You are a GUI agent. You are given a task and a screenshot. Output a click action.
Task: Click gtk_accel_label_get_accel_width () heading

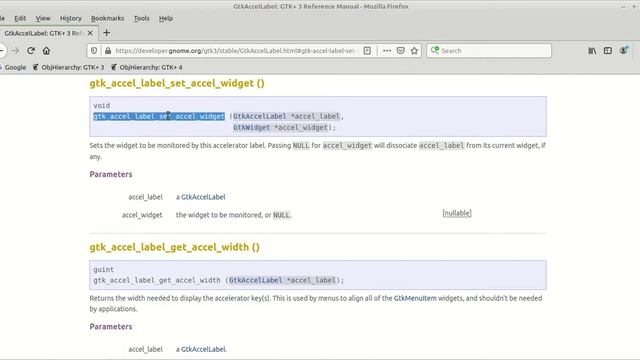tap(174, 247)
